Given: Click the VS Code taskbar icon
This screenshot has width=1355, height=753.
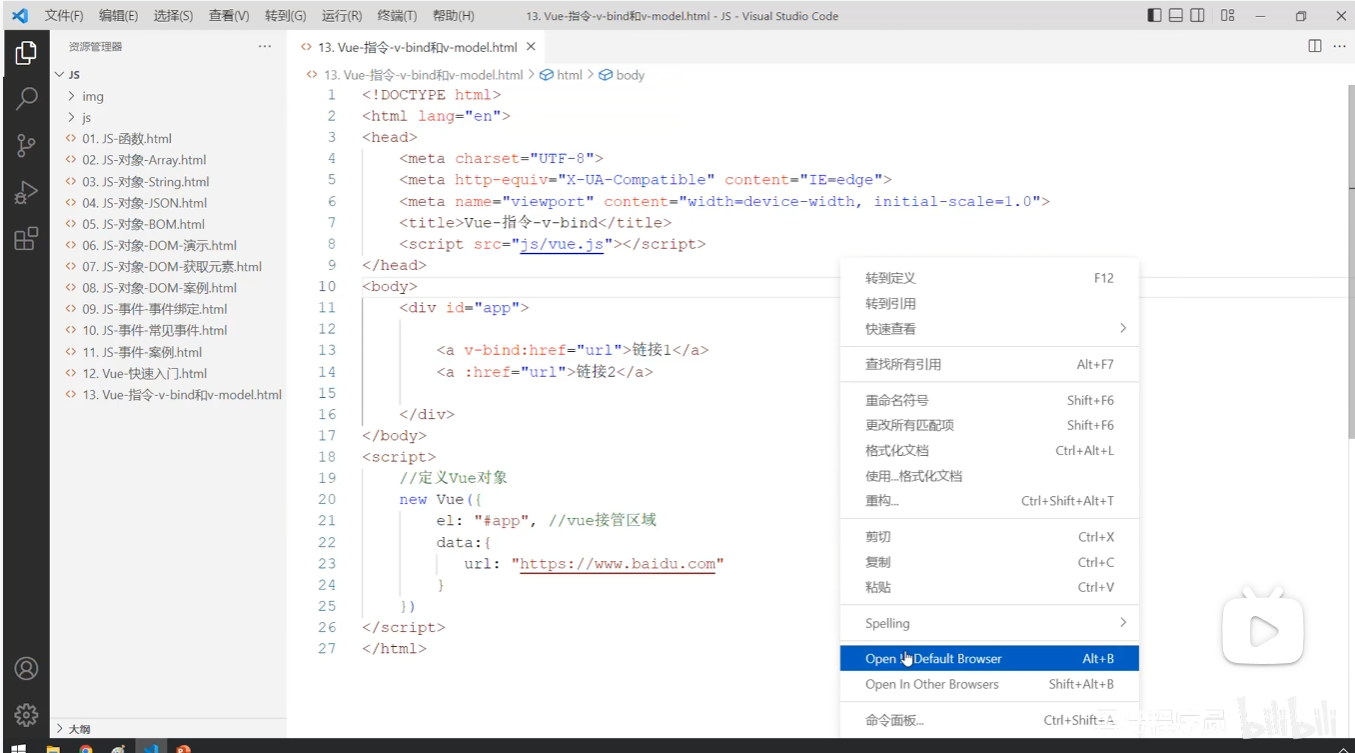Looking at the screenshot, I should (151, 748).
